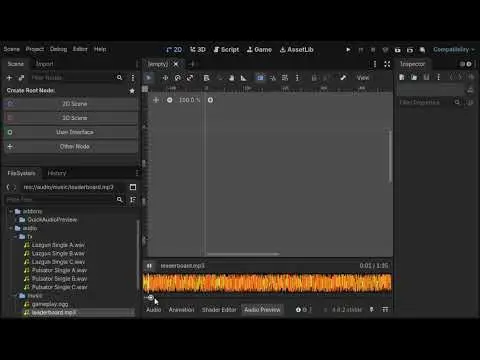Switch to the 2D workspace
The width and height of the screenshot is (480, 360).
[x=174, y=50]
